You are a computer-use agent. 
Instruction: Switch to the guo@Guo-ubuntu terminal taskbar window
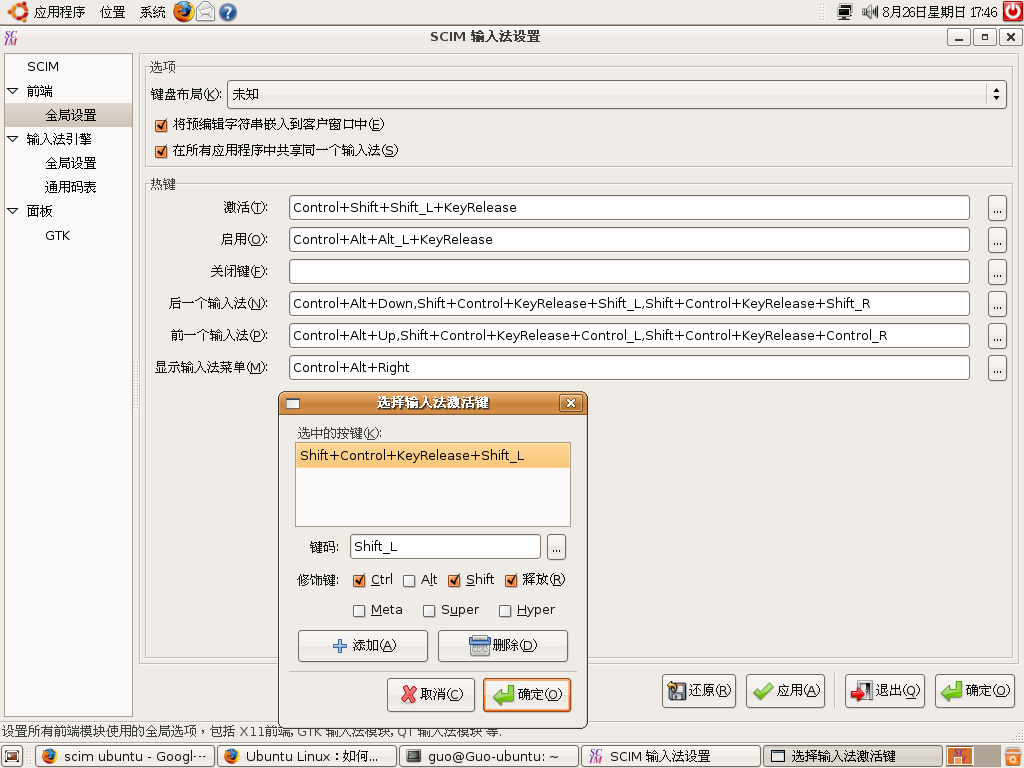[x=489, y=756]
